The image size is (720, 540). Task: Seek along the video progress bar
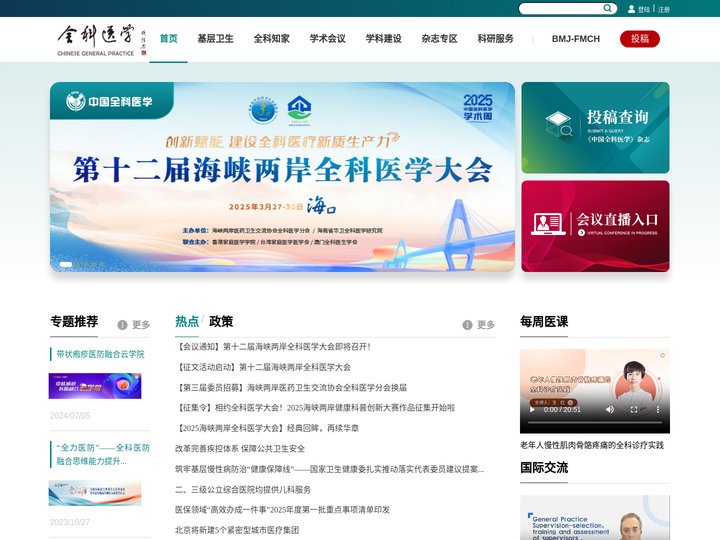point(595,422)
